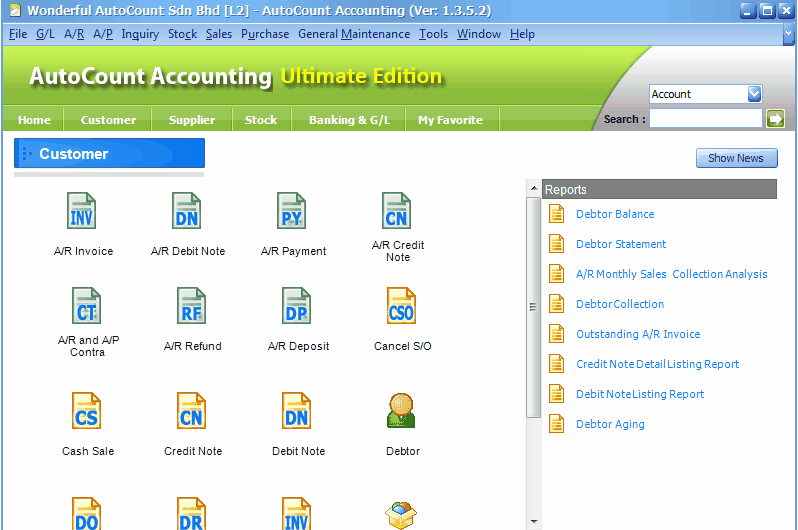Viewport: 798px width, 530px height.
Task: Open the Debit Note Listing Report link
Action: [640, 394]
